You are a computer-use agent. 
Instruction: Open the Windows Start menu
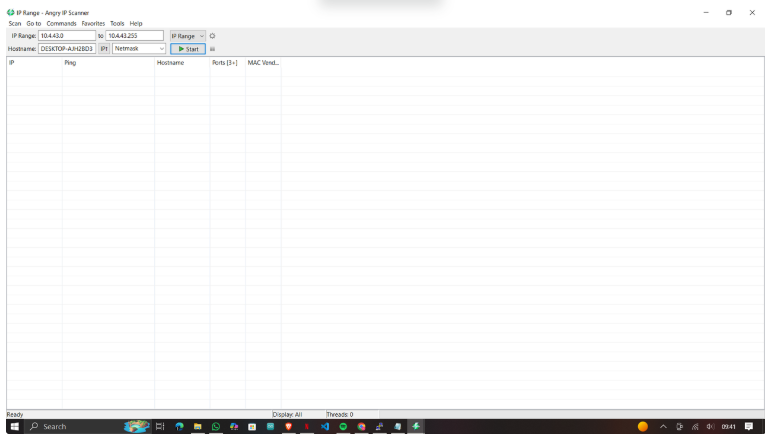coord(15,427)
